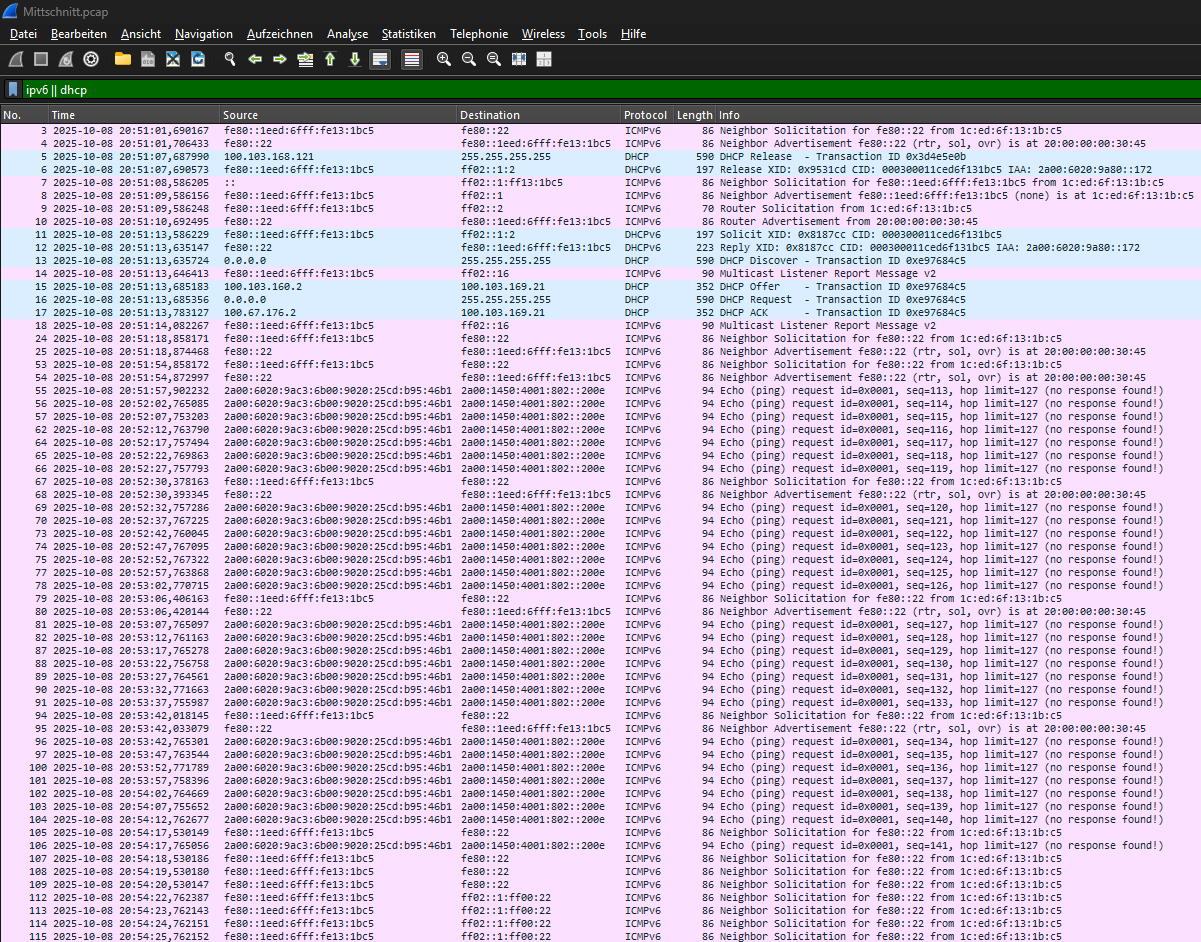Image resolution: width=1201 pixels, height=942 pixels.
Task: Start a new packet capture
Action: coord(17,59)
